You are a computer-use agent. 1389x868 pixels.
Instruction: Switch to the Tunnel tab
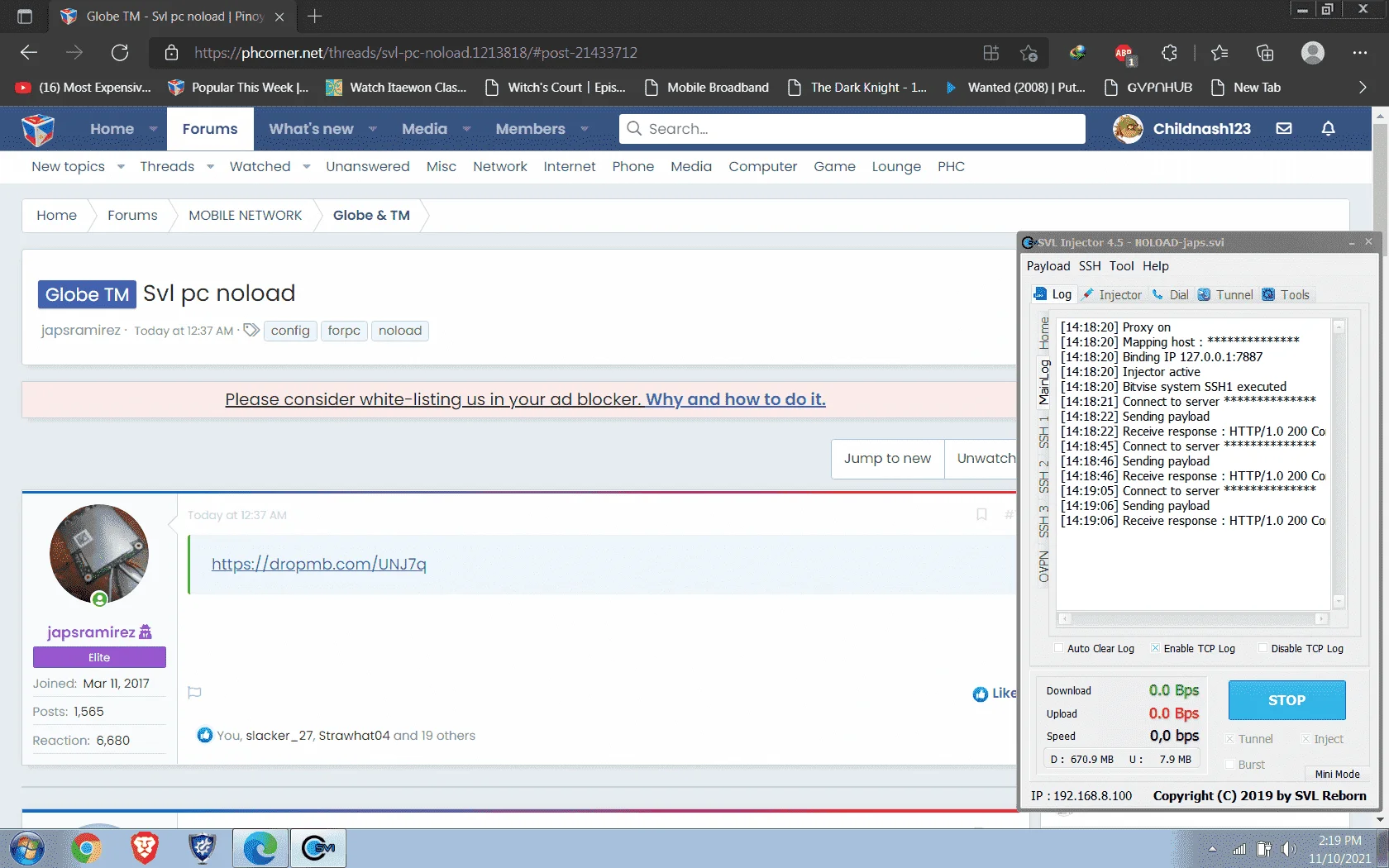tap(1225, 295)
